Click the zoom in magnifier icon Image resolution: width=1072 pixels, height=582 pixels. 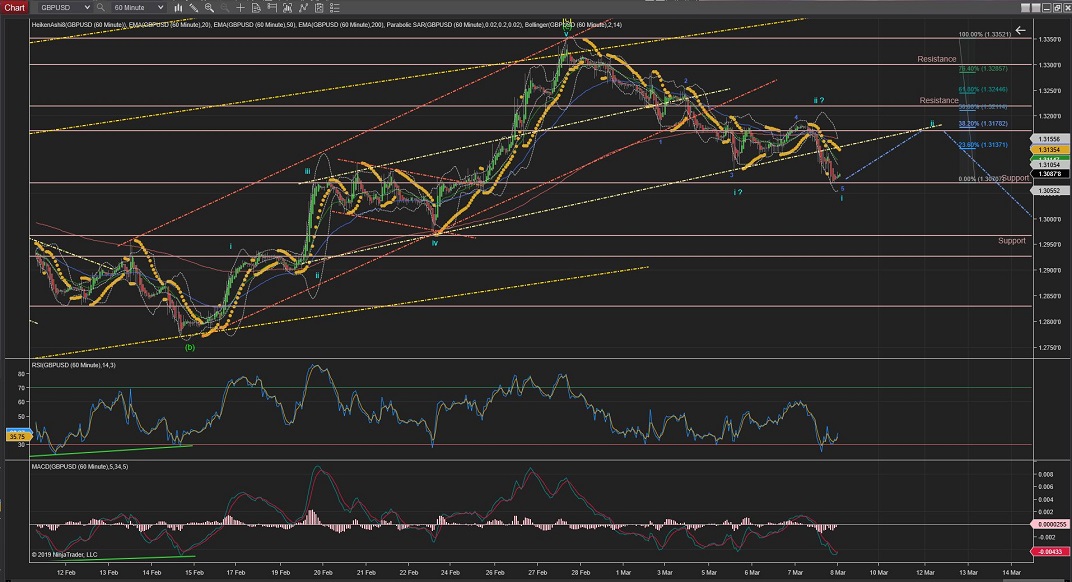coord(209,7)
